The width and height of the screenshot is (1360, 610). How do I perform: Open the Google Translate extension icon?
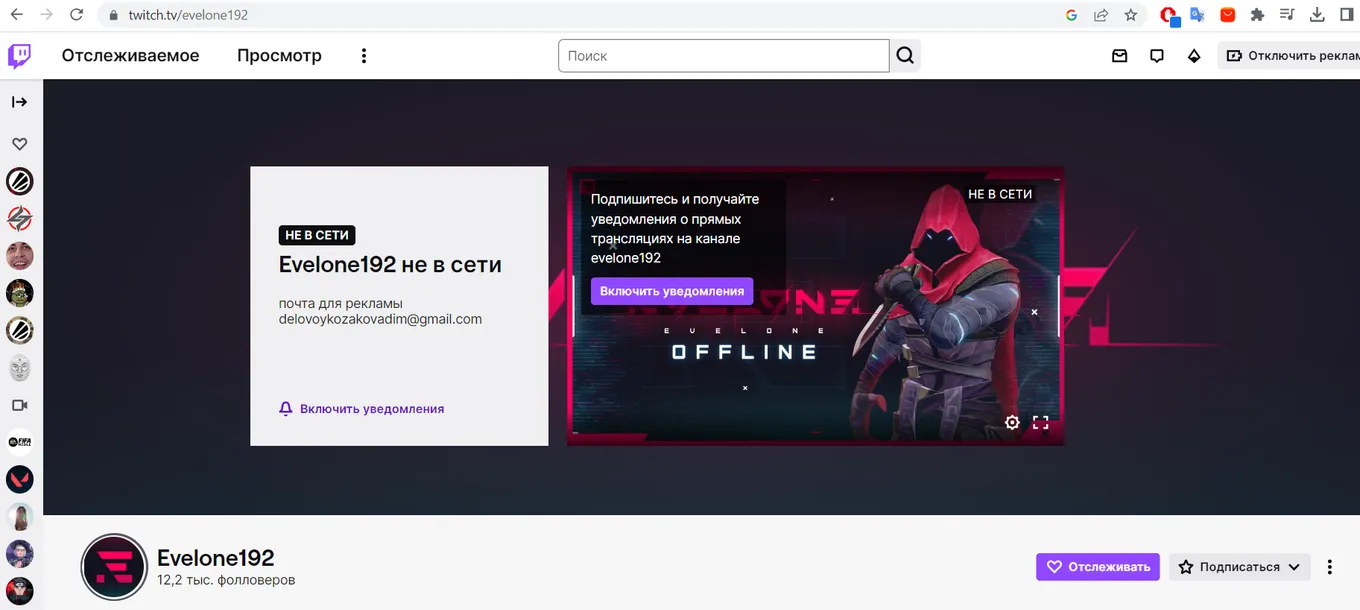1197,15
